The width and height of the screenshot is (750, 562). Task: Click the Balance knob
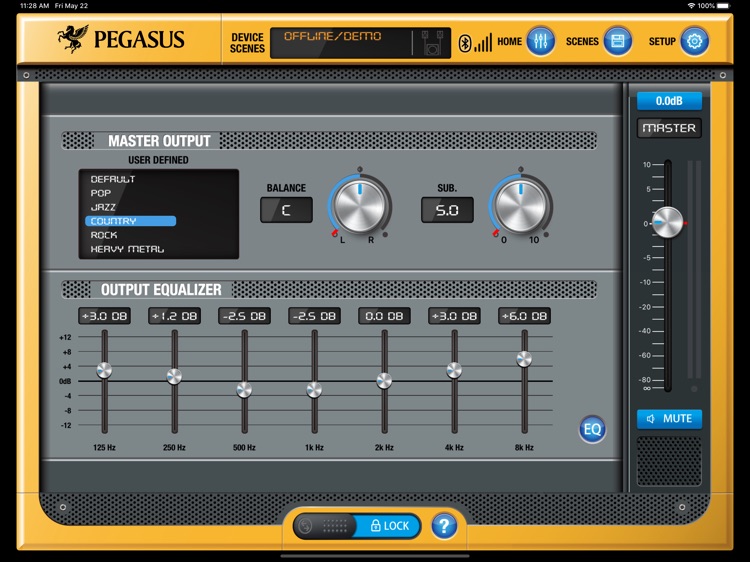[x=359, y=206]
